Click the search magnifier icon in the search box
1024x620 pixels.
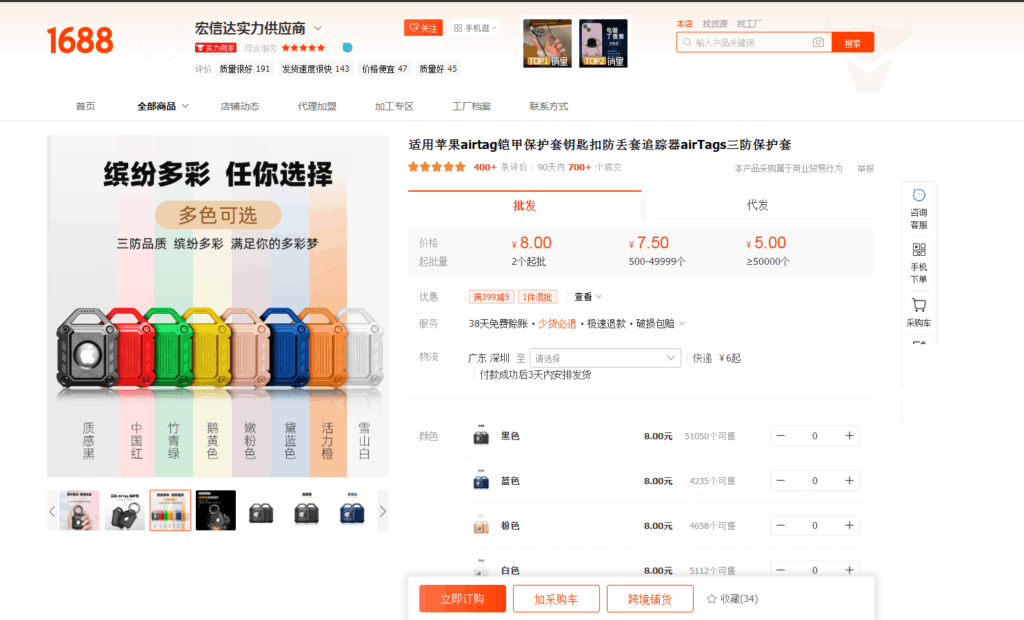(687, 42)
